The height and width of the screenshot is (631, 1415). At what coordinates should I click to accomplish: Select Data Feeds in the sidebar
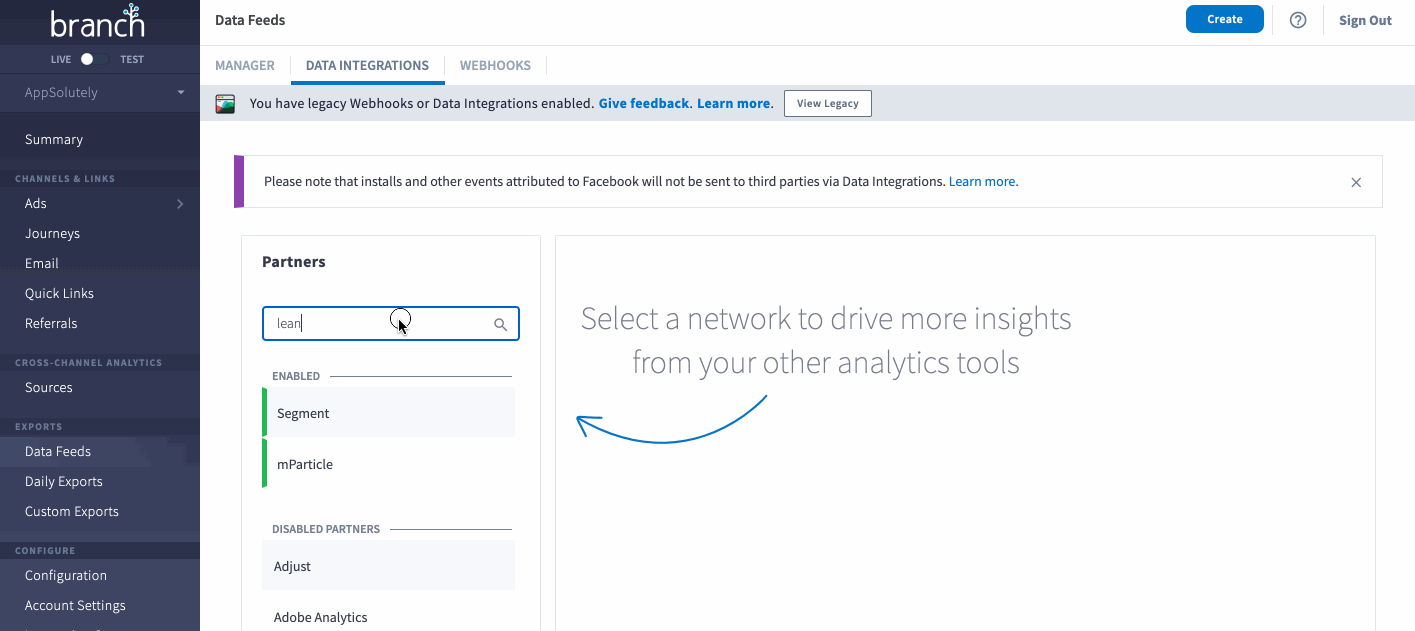pos(58,452)
